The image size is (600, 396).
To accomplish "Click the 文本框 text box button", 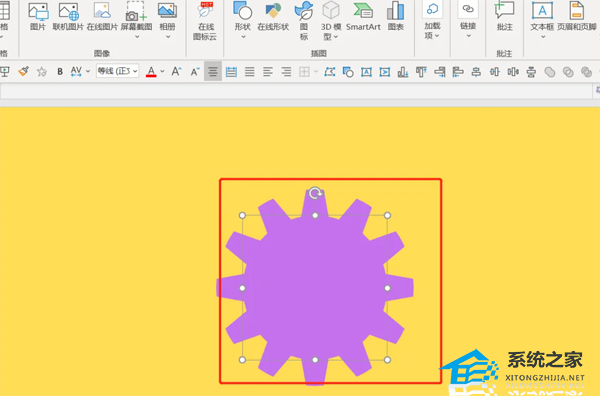I will (542, 21).
